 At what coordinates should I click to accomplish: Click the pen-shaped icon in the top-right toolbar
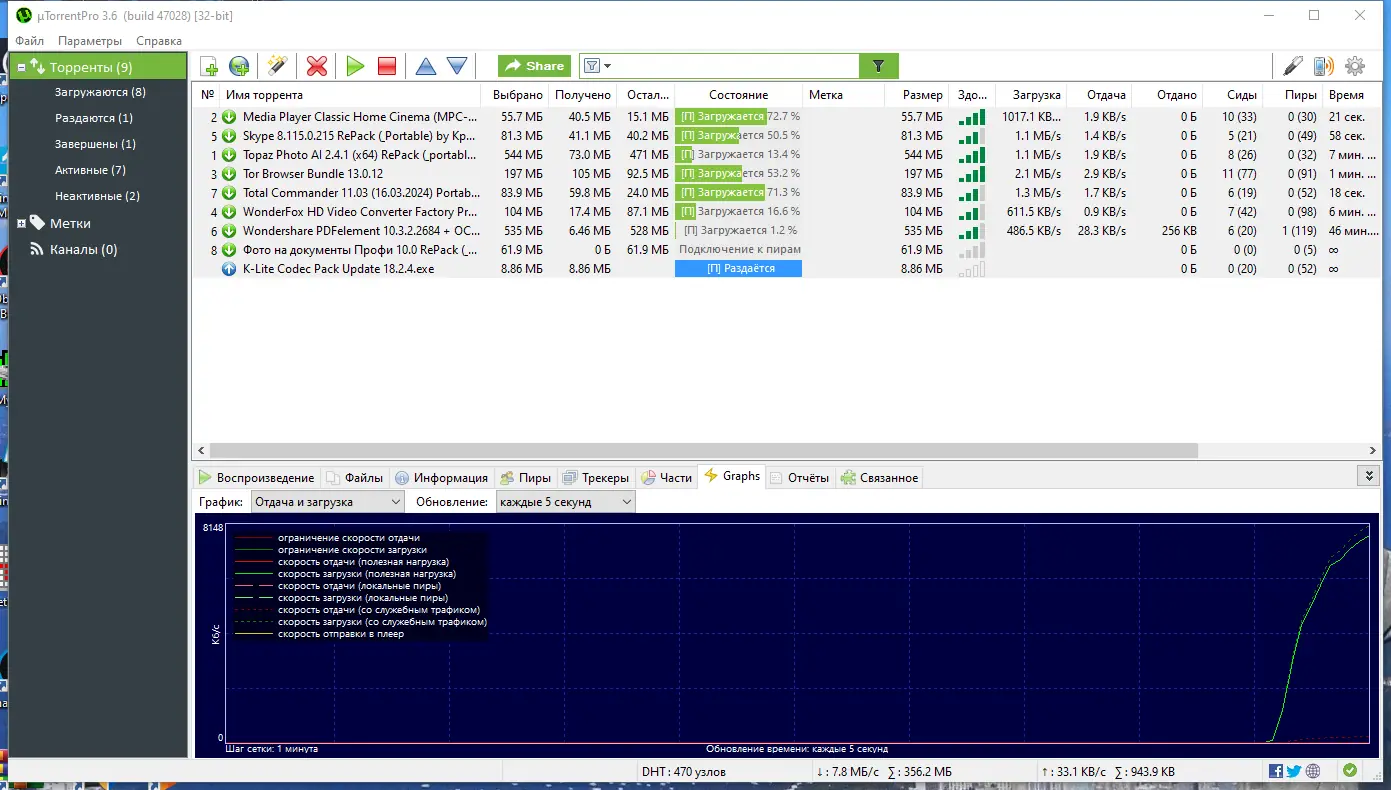[x=1293, y=66]
